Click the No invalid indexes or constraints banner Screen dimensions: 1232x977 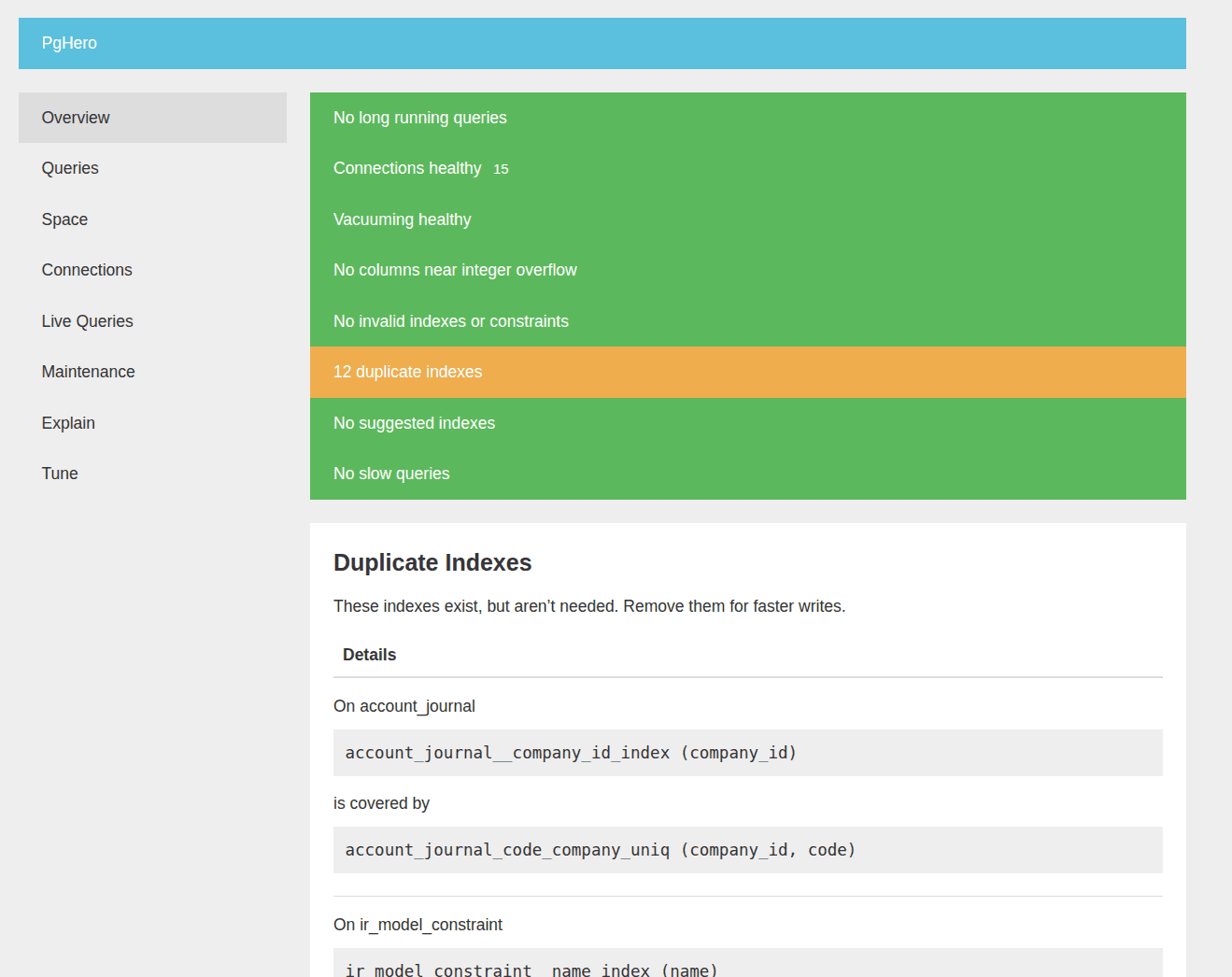point(451,321)
